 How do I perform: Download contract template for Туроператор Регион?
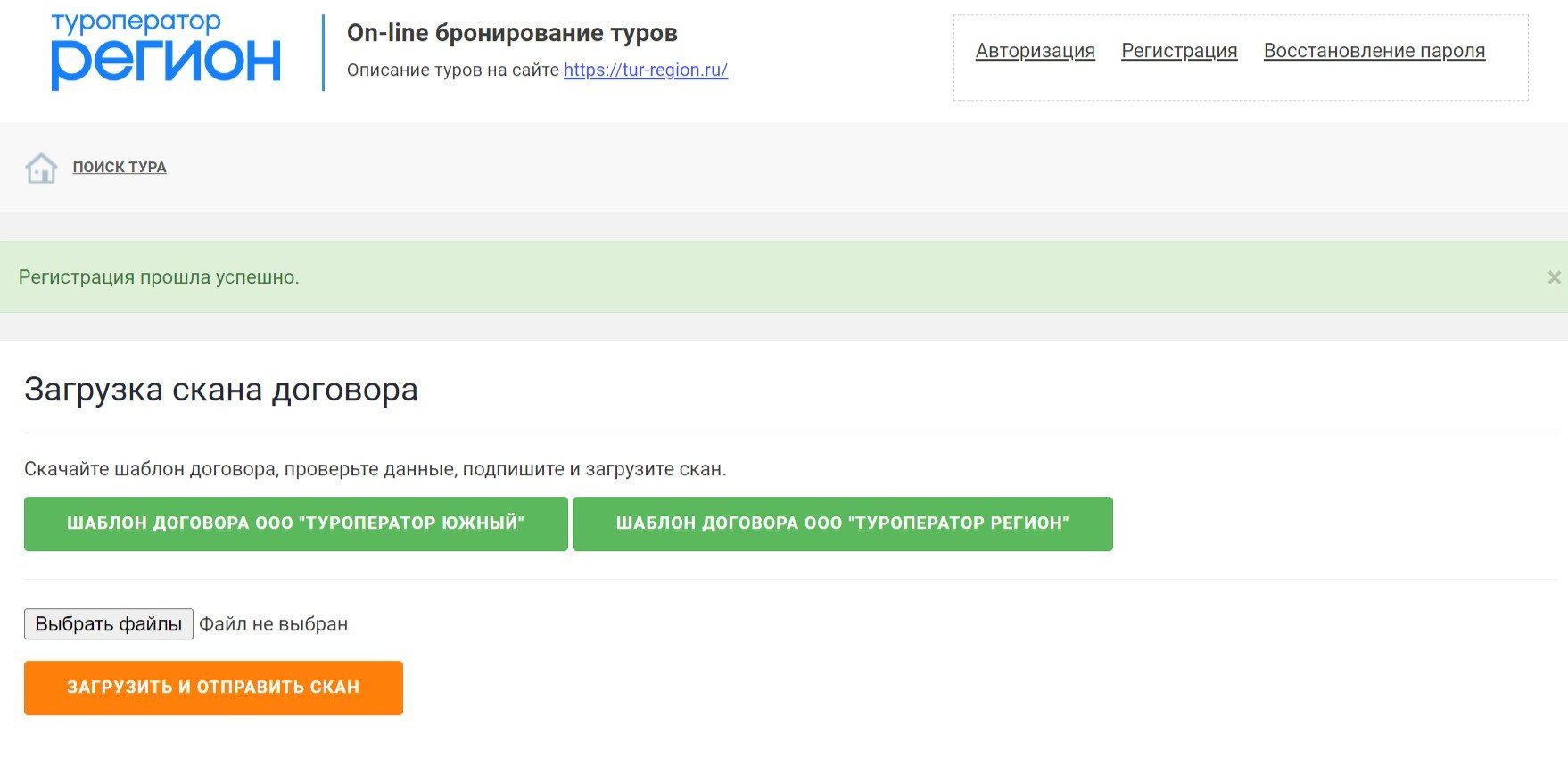842,523
